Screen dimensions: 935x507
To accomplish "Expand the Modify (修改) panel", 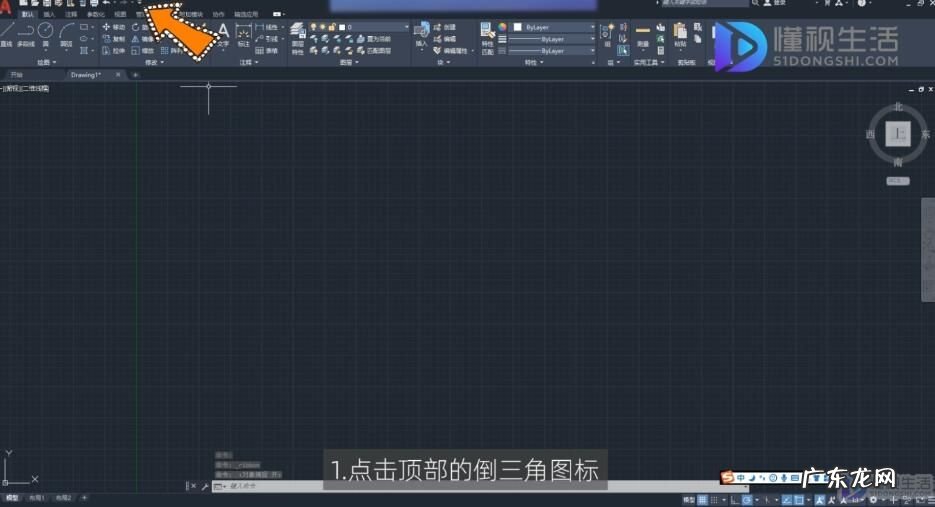I will coord(154,62).
